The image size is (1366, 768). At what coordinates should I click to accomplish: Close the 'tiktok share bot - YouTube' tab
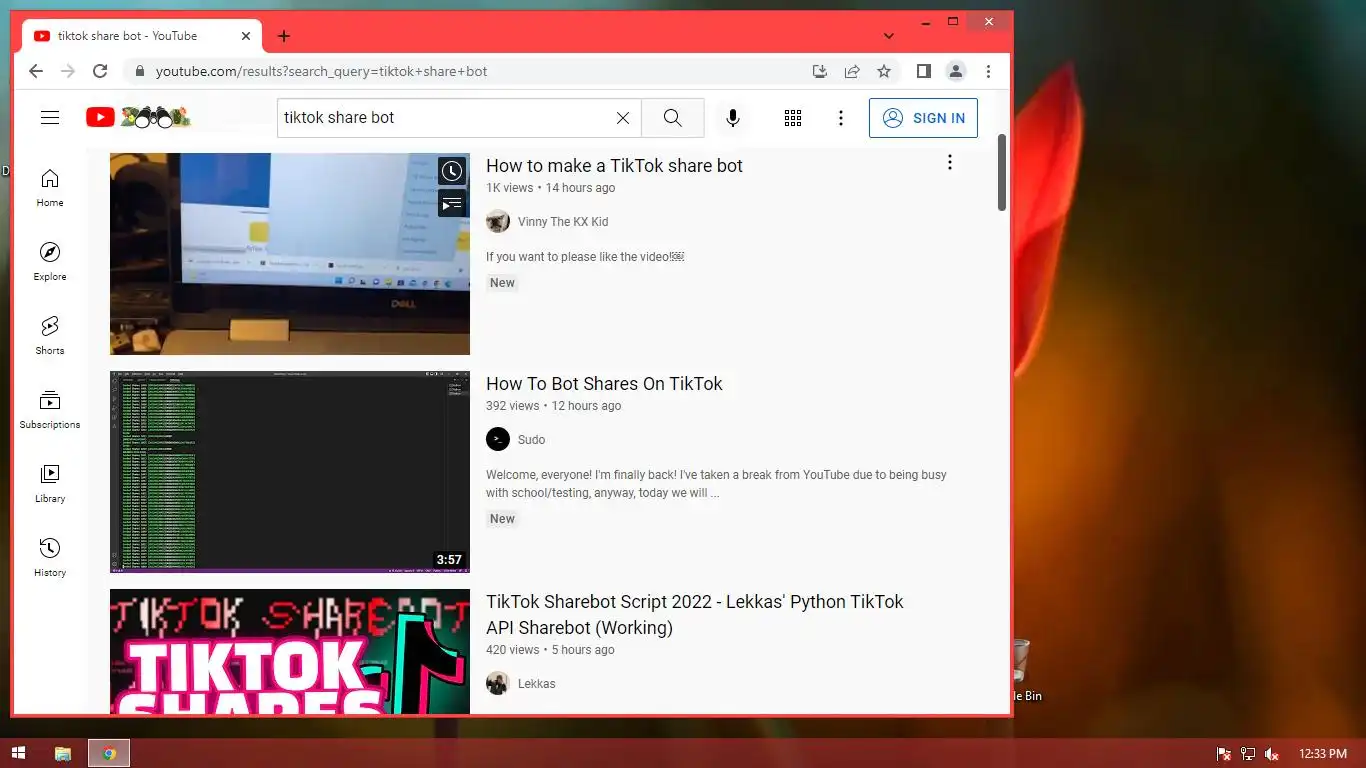246,36
